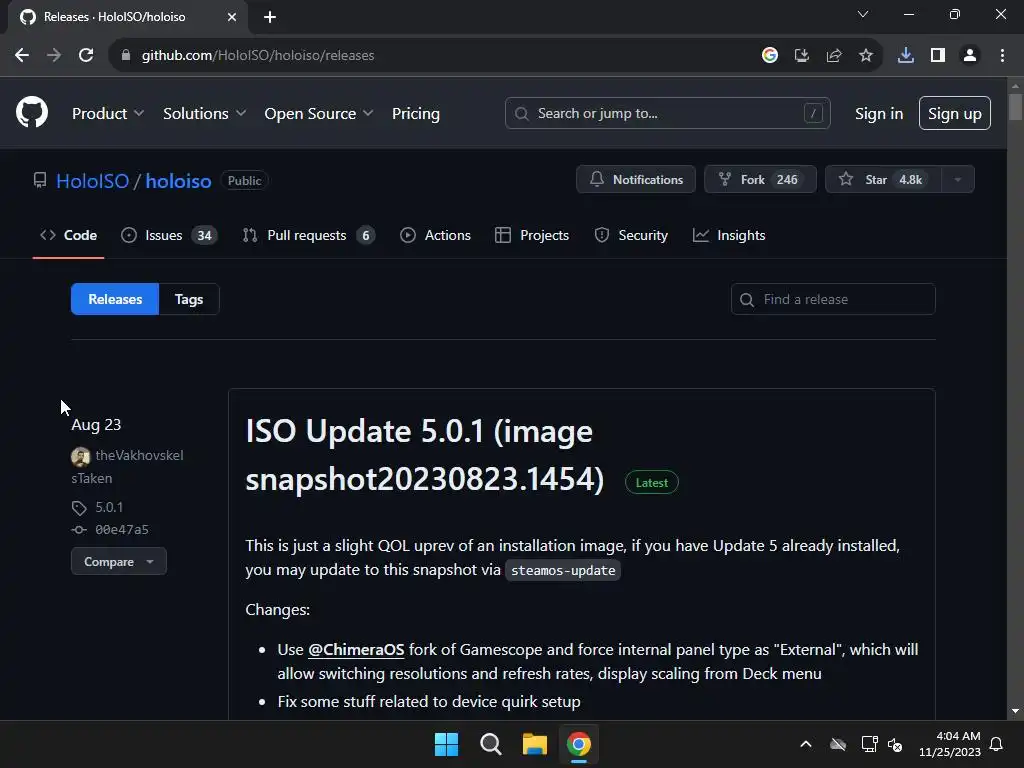Close the Releases HoloISO tab
Viewport: 1024px width, 768px height.
click(232, 17)
